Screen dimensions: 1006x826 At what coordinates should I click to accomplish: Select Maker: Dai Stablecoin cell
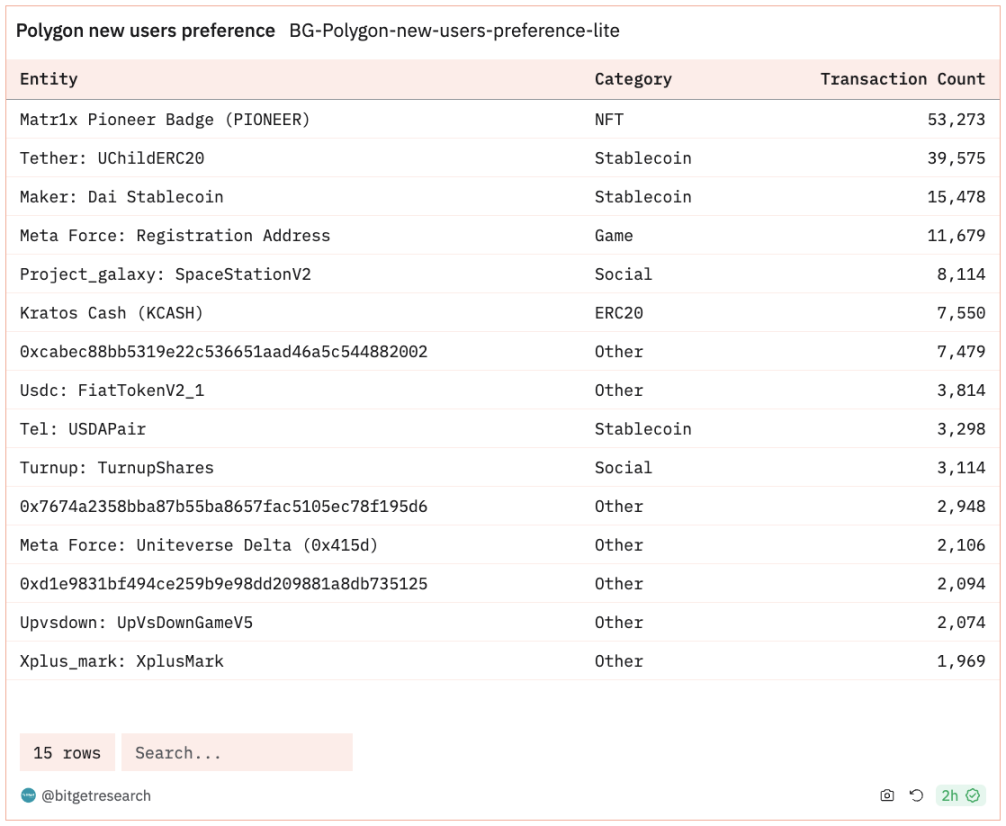122,197
